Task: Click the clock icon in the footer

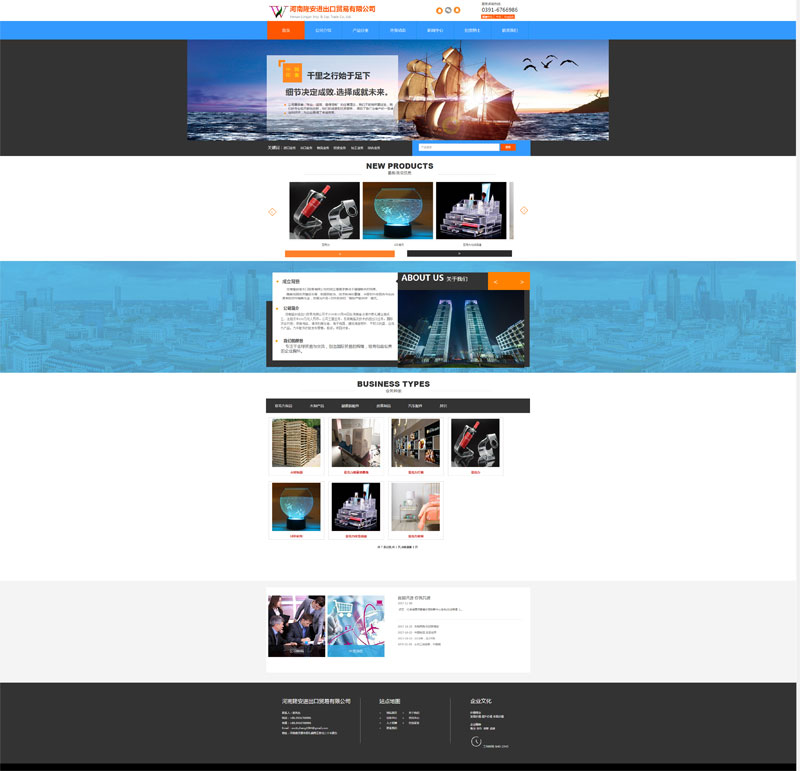Action: 476,741
